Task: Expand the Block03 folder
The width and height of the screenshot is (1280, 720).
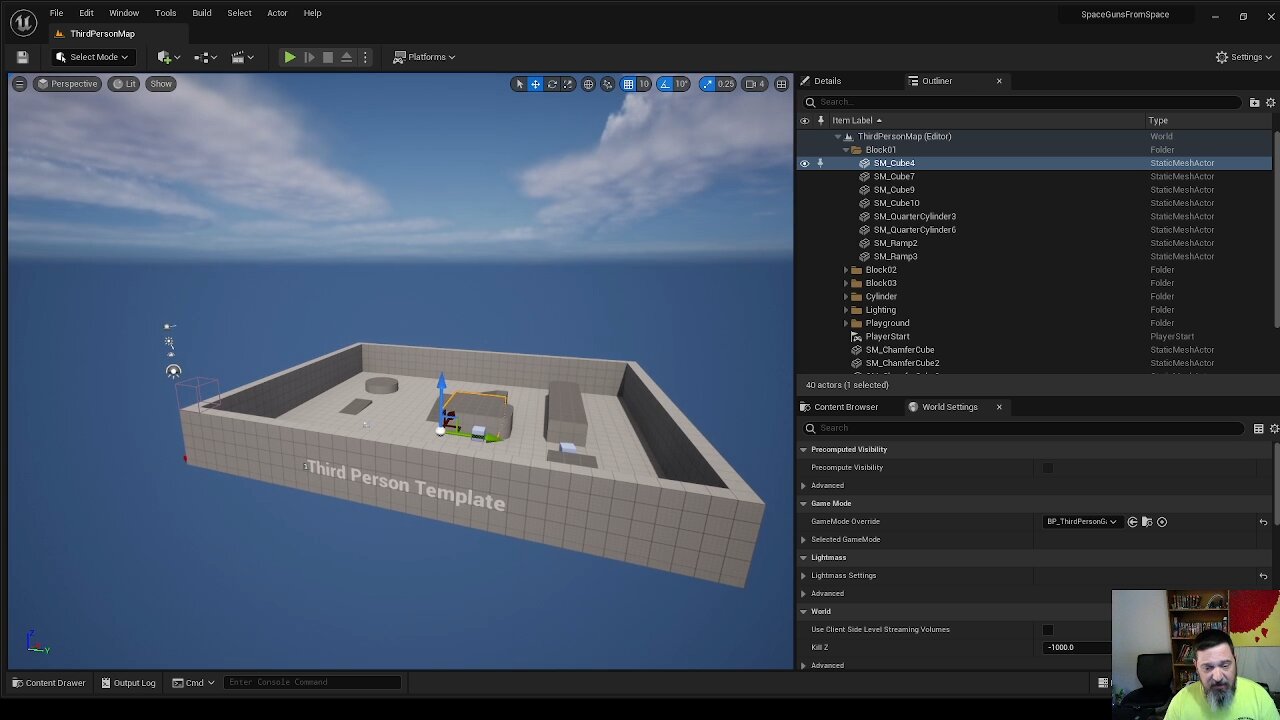Action: coord(846,283)
